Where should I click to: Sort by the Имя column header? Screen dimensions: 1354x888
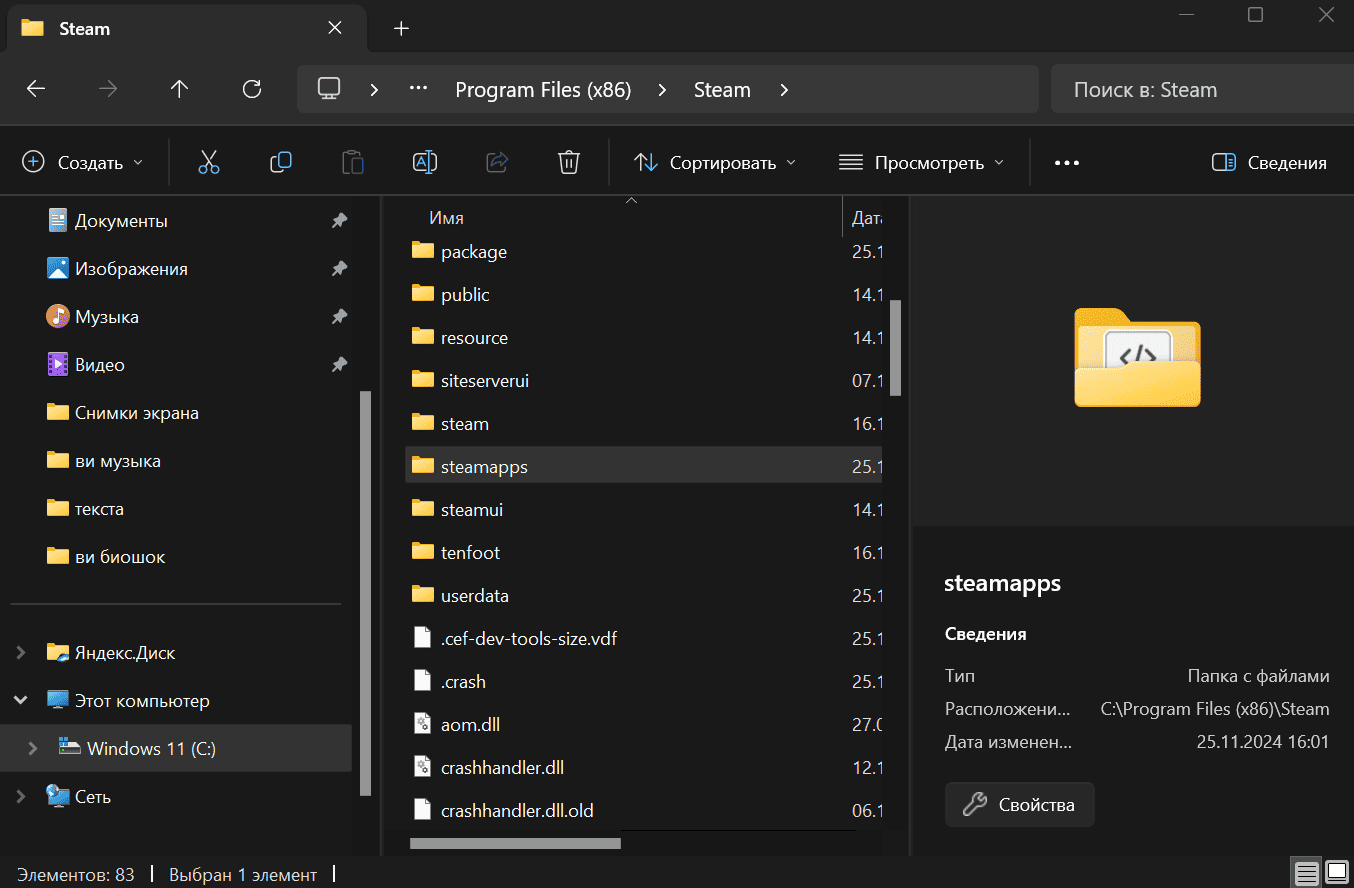pyautogui.click(x=446, y=217)
